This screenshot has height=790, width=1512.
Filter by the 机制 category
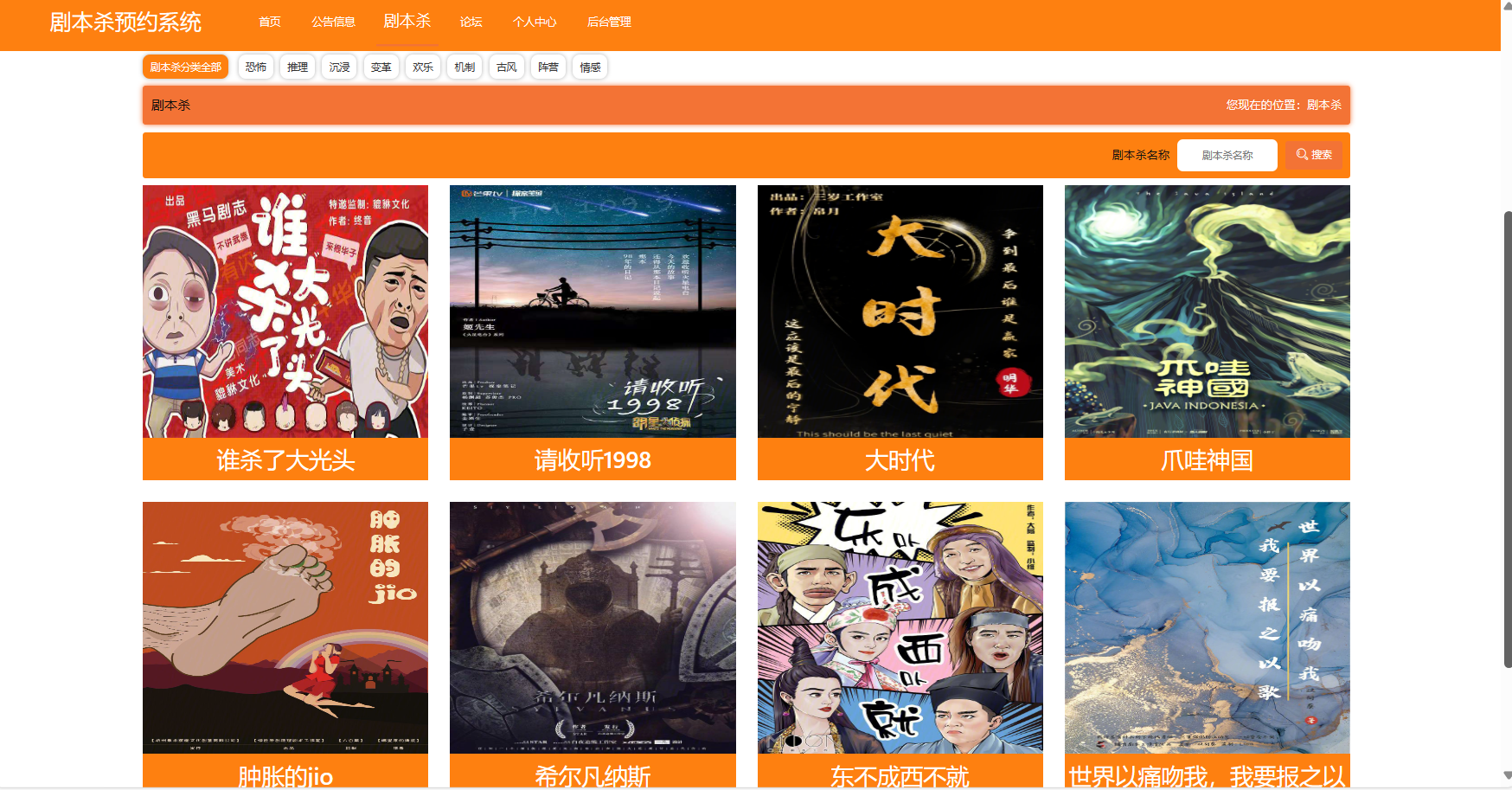coord(464,67)
